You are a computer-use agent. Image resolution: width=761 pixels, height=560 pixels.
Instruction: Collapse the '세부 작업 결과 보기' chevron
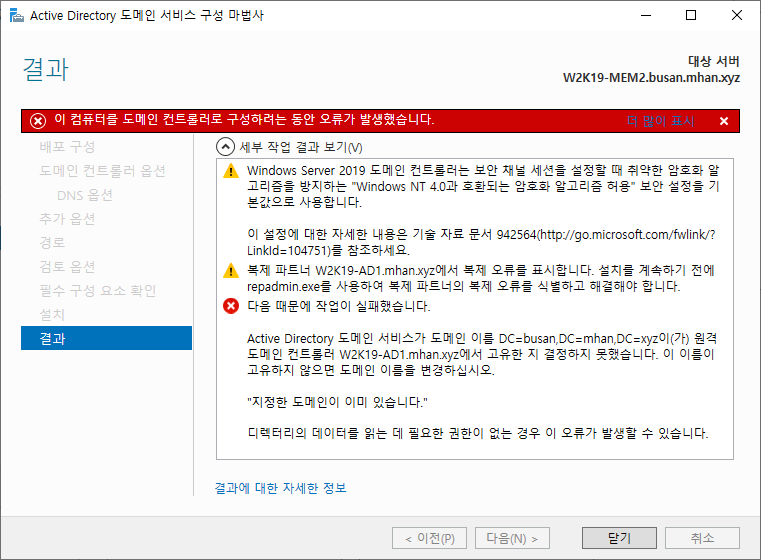pyautogui.click(x=225, y=147)
